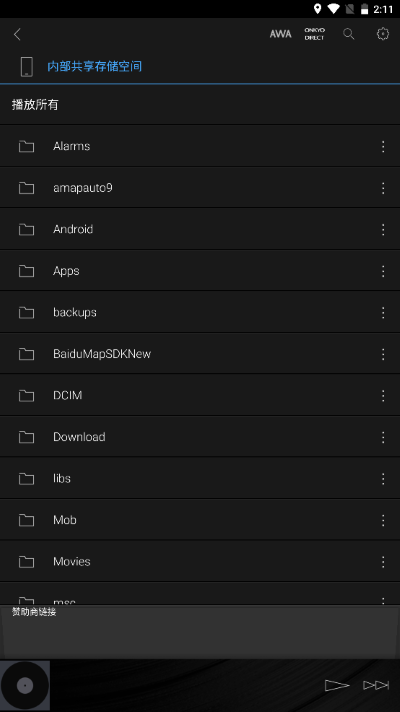Open the Onkyo Direct store icon
400x712 pixels.
[x=315, y=34]
